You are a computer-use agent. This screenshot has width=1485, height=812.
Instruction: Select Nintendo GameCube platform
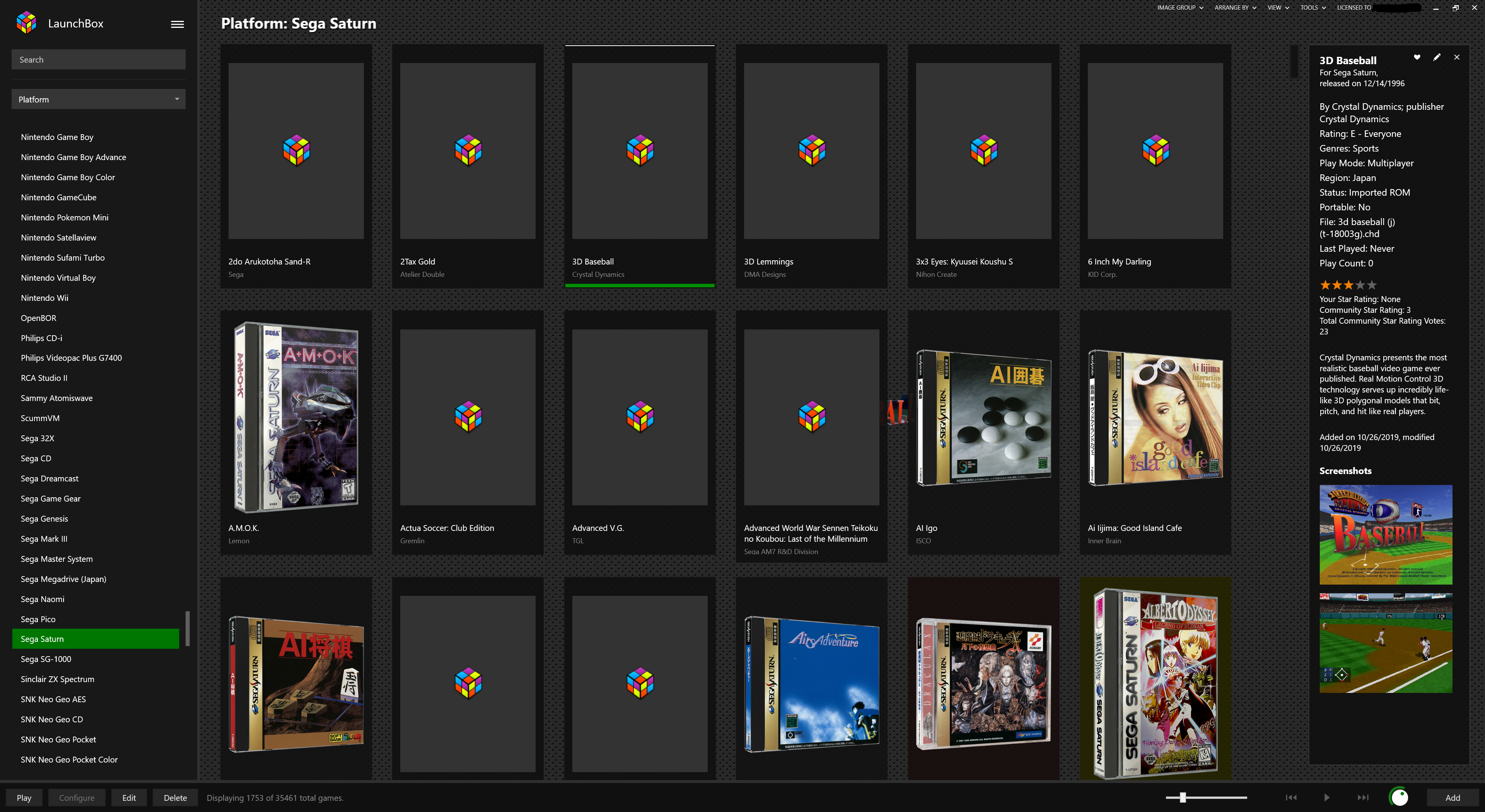58,198
